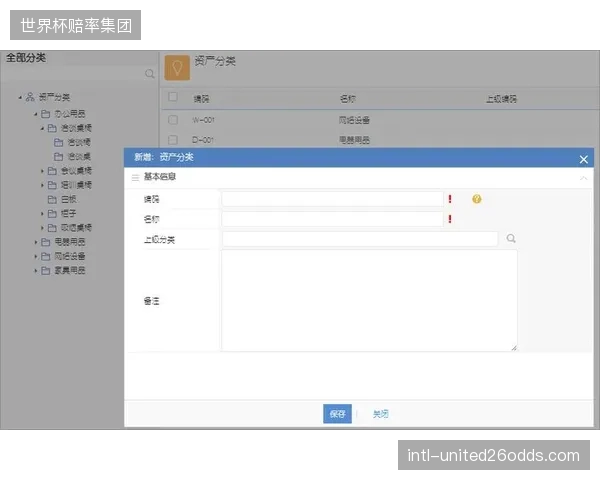Select 洽谈桌椅 in the category tree
This screenshot has height=480, width=600.
(76, 128)
